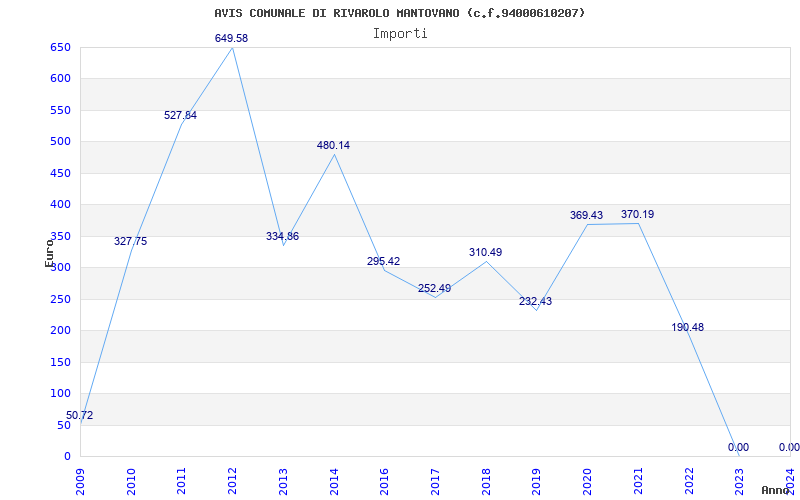
Task: Click the 2012 x-axis year label
Action: pyautogui.click(x=232, y=481)
